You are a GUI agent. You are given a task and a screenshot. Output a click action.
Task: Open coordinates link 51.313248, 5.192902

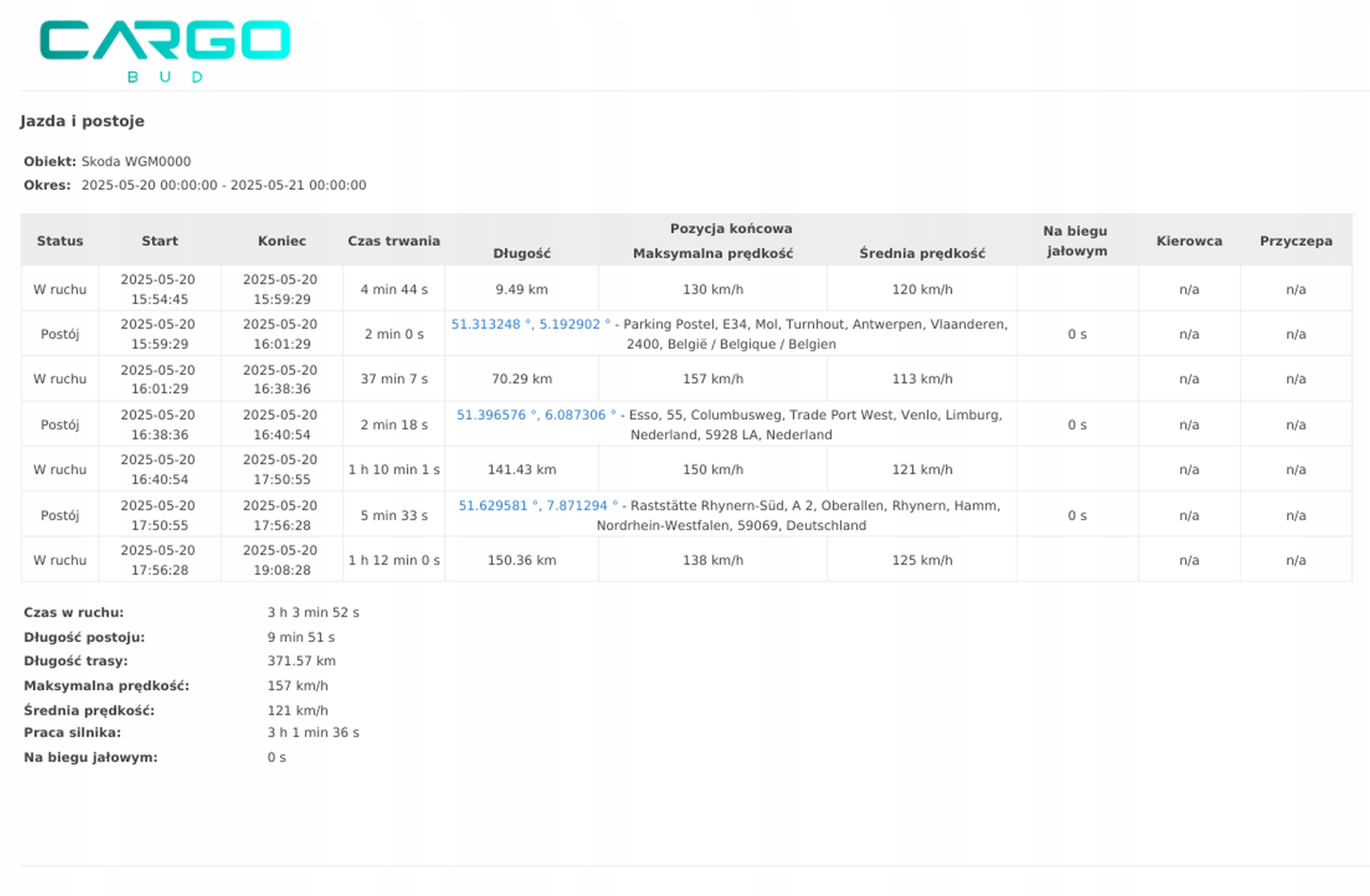[x=530, y=324]
